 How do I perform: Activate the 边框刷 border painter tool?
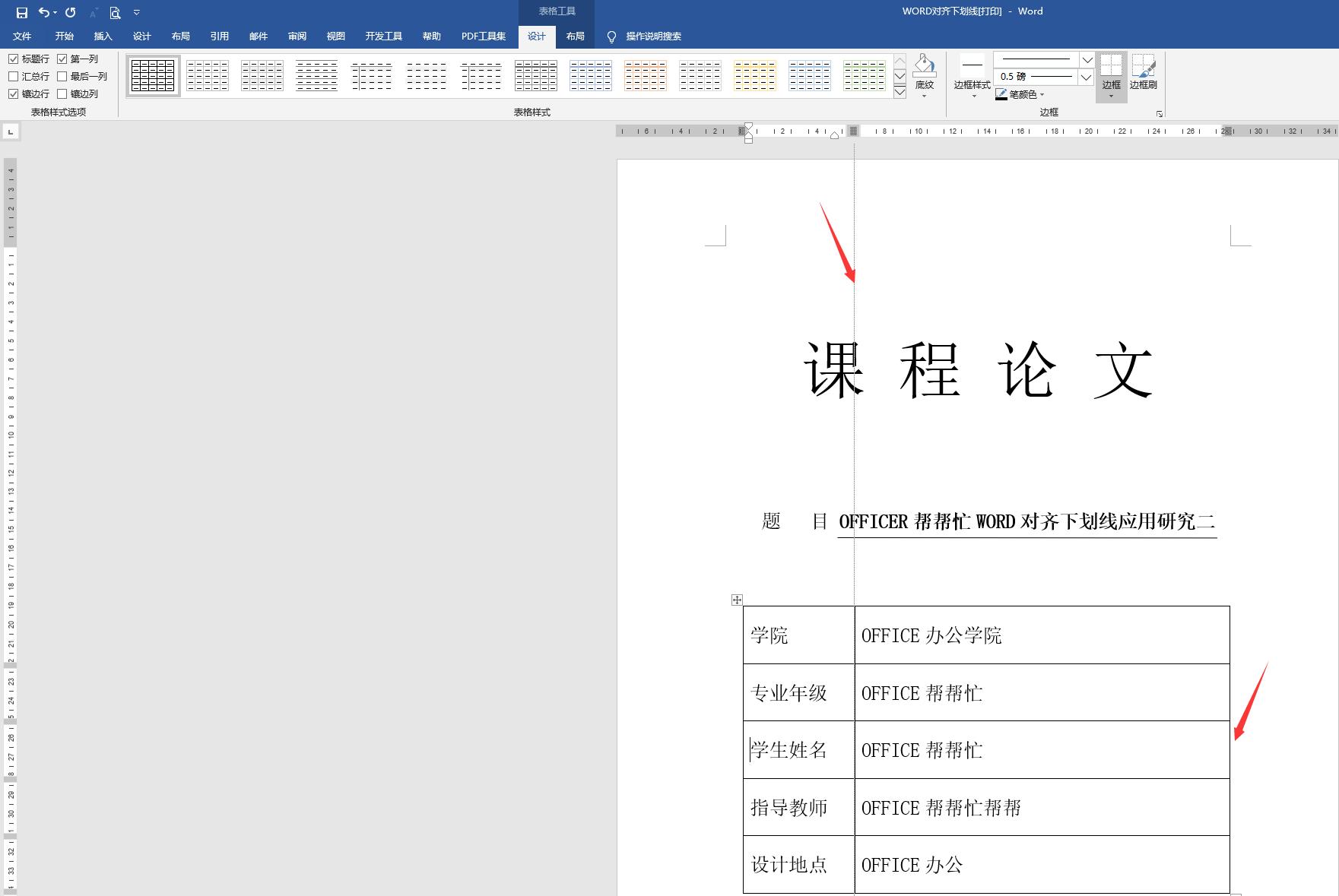[1143, 72]
